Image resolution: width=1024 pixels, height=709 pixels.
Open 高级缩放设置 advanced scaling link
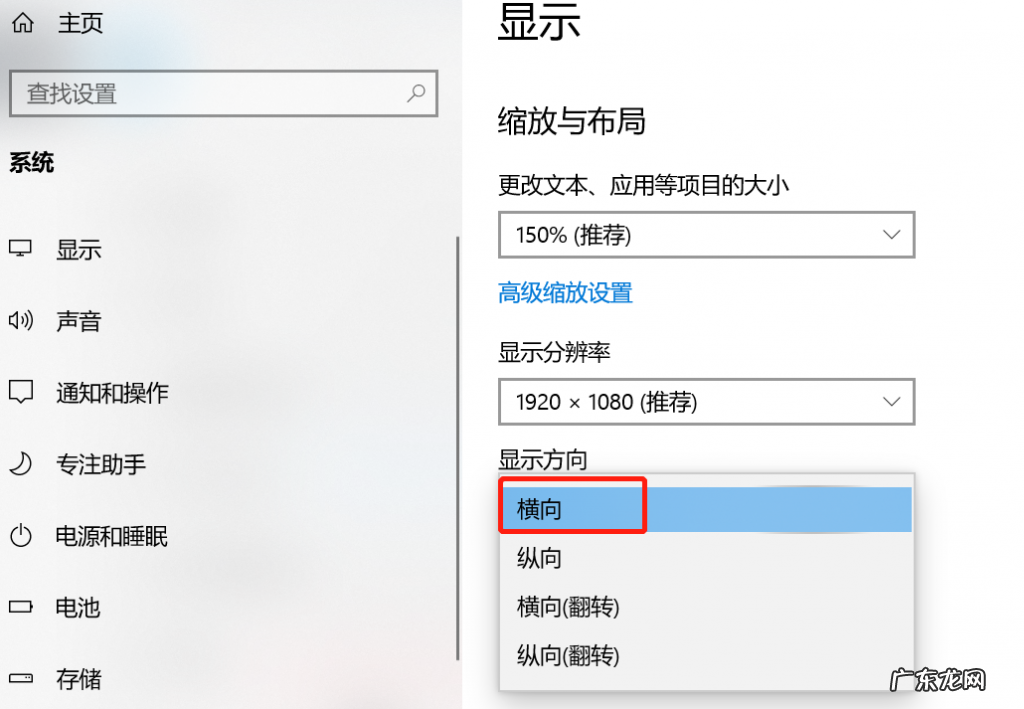pyautogui.click(x=565, y=293)
